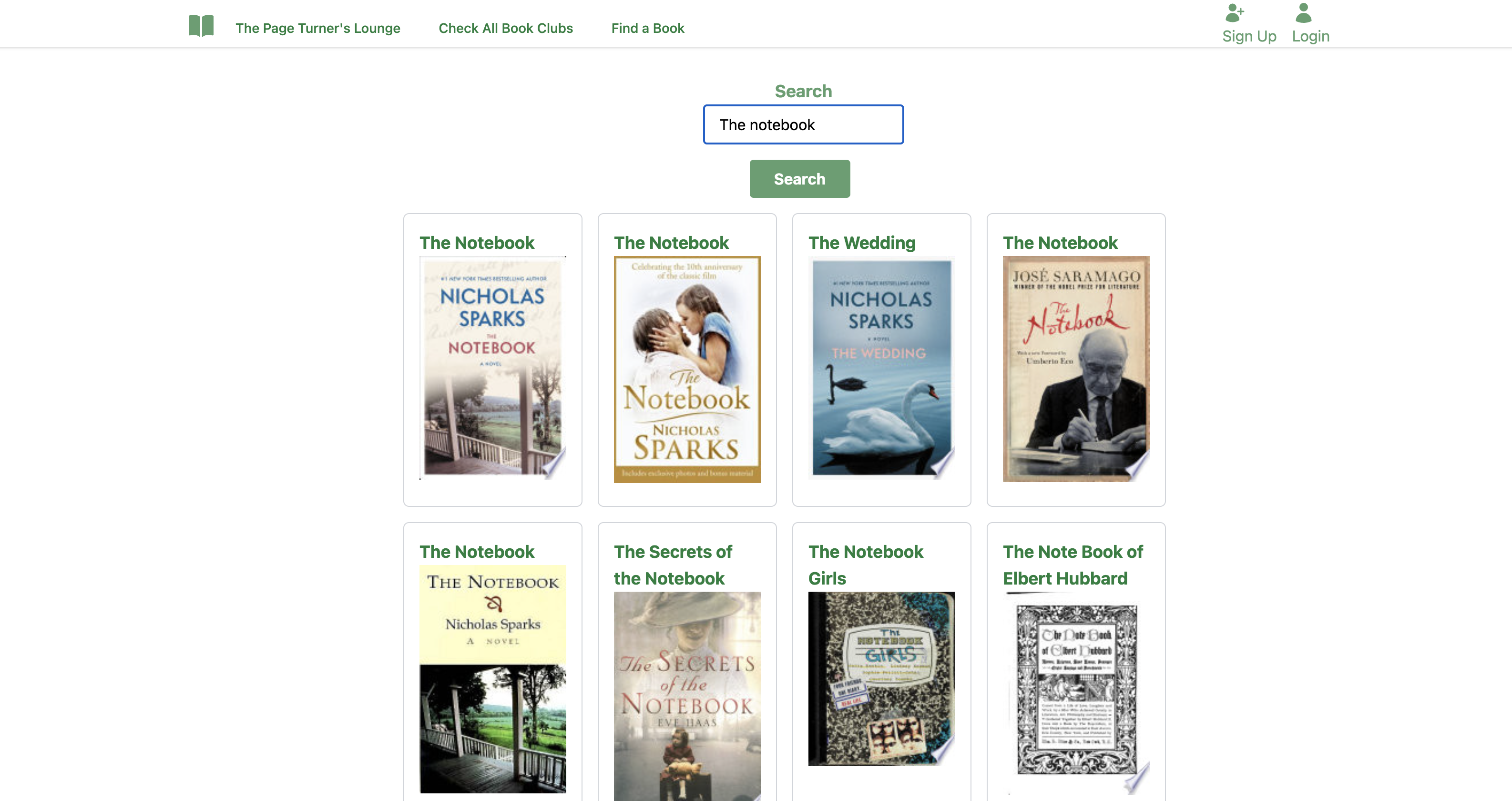Open The Notebook Girls composition book cover

pos(881,679)
